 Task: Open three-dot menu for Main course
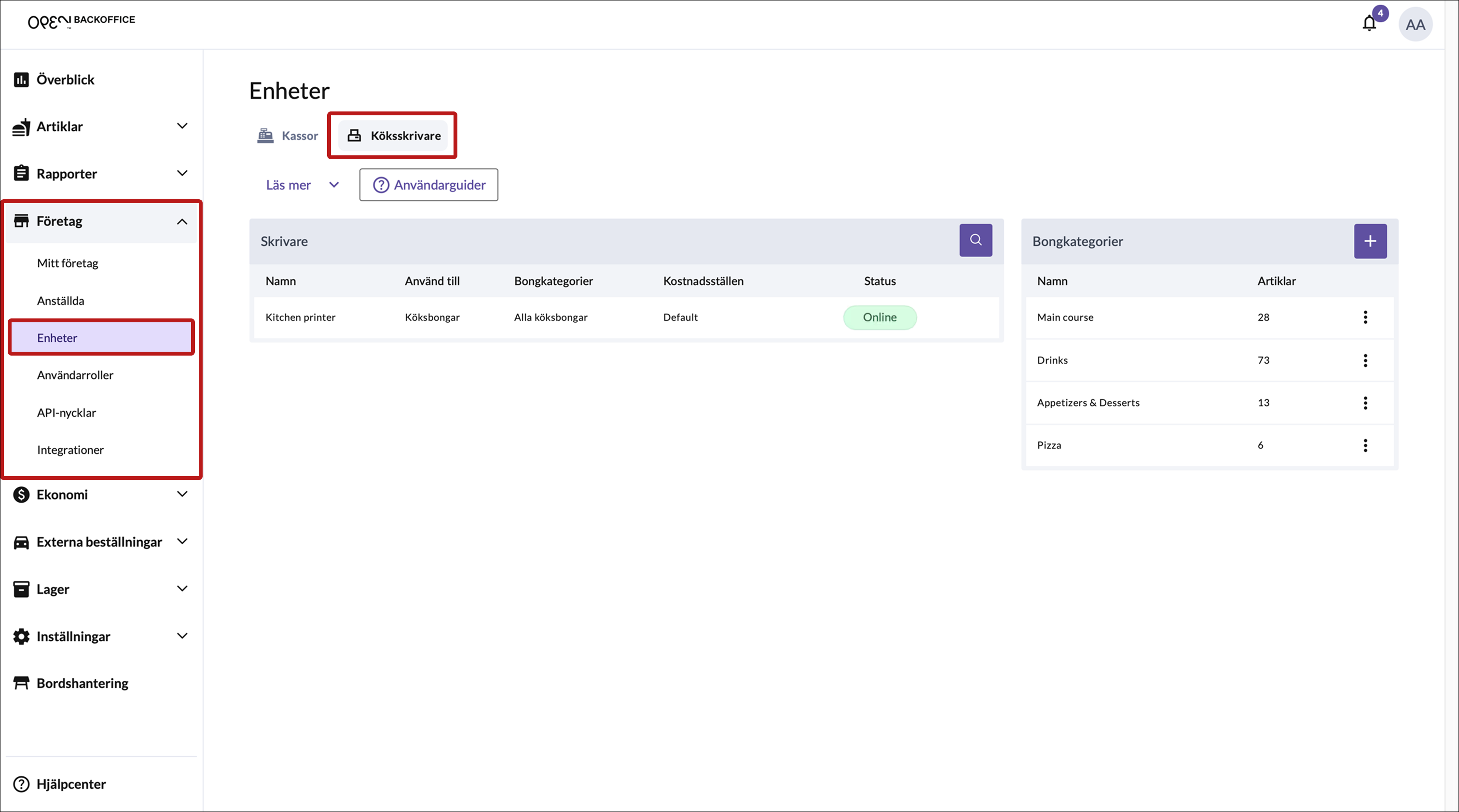tap(1365, 317)
